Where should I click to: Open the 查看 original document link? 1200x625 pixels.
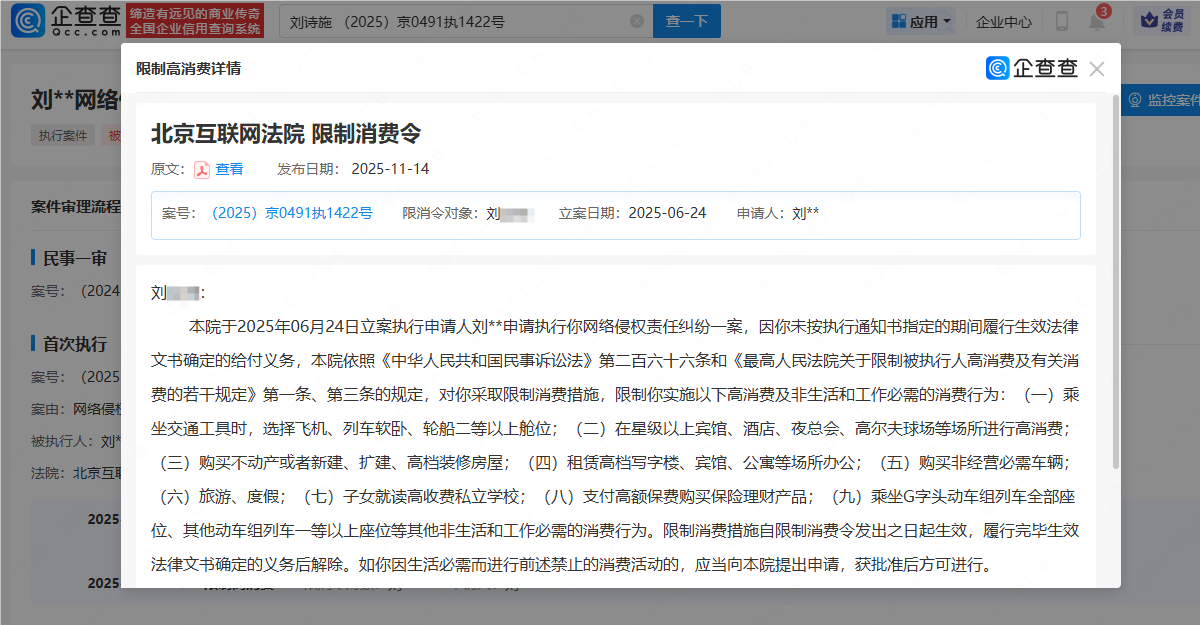point(229,169)
